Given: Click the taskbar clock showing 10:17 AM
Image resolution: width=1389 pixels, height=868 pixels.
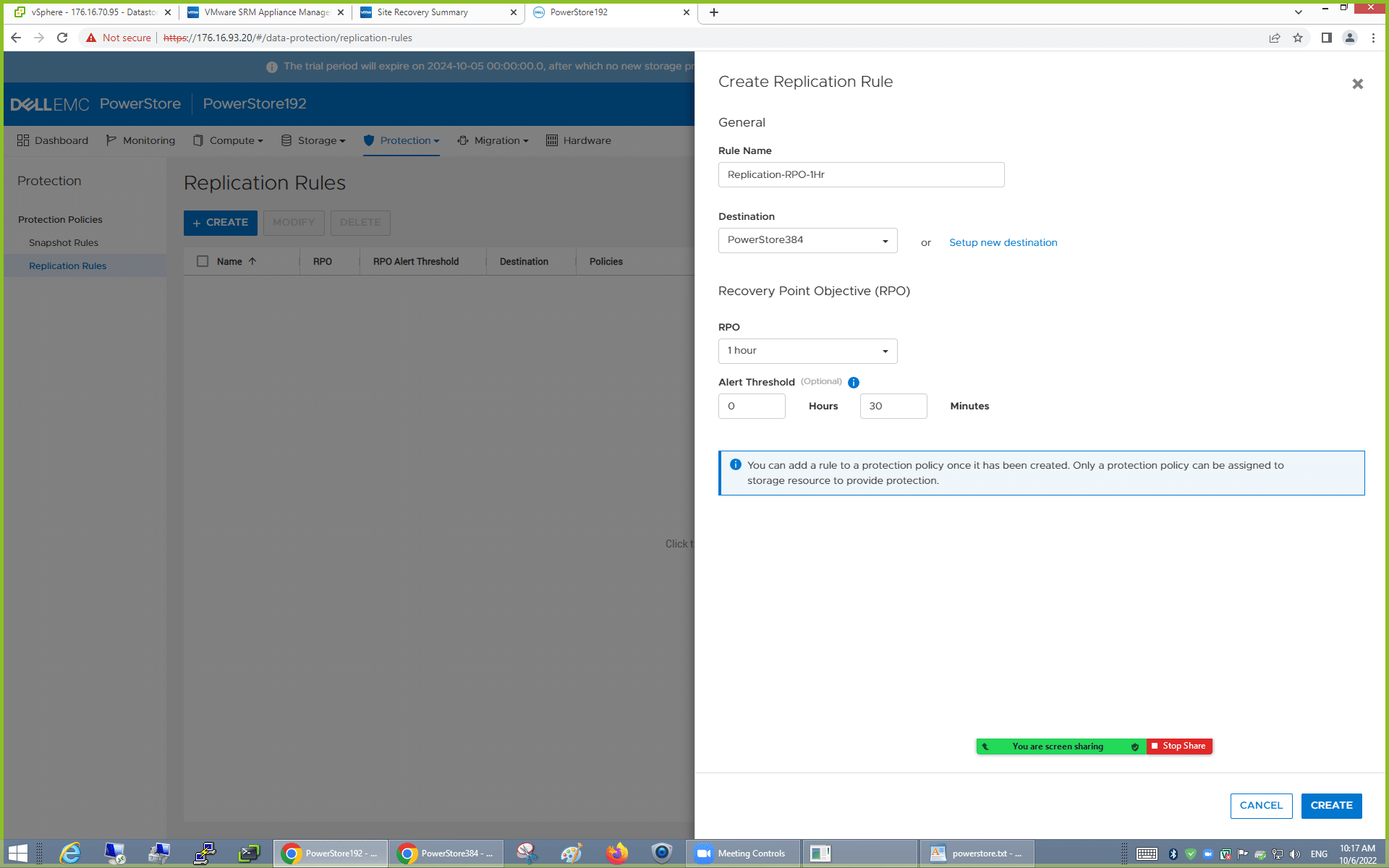Looking at the screenshot, I should click(1357, 854).
